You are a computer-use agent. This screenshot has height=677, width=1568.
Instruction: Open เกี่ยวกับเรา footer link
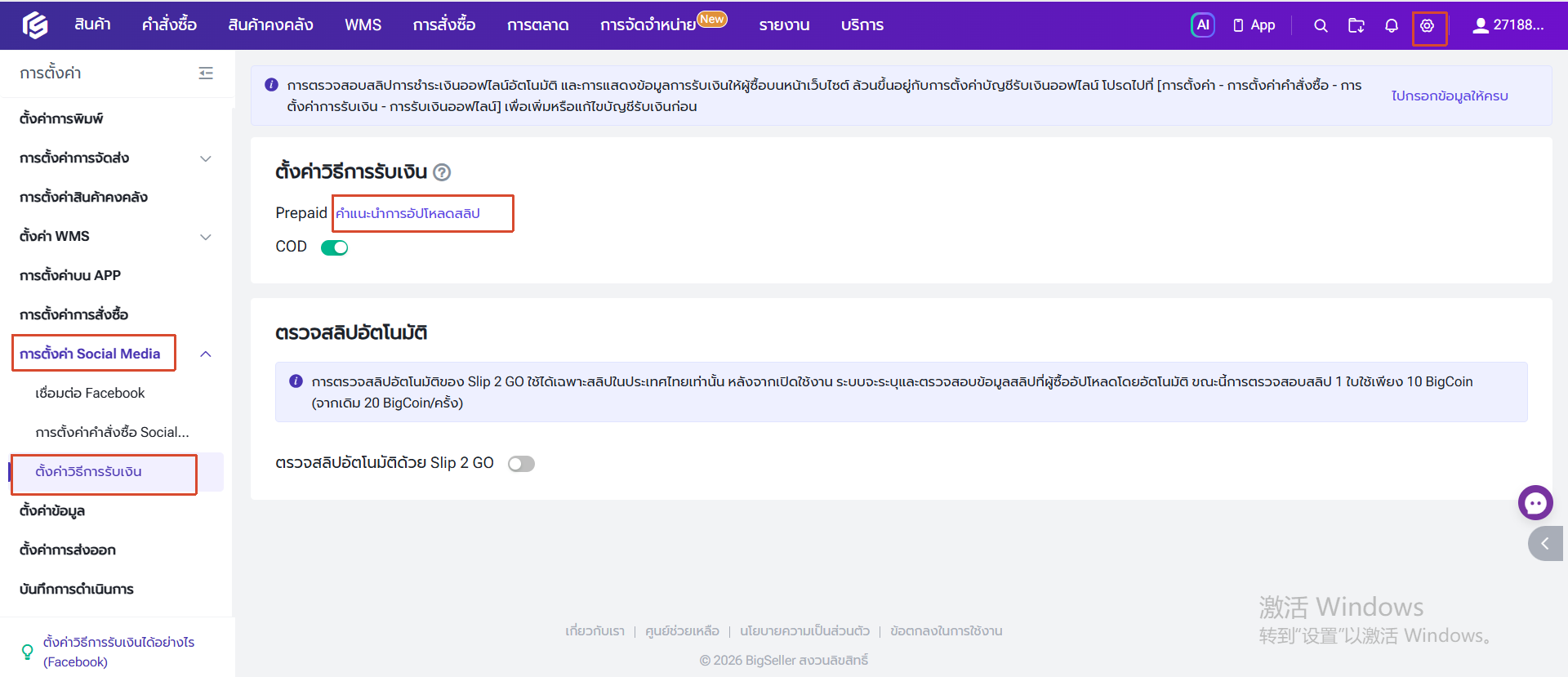tap(595, 631)
